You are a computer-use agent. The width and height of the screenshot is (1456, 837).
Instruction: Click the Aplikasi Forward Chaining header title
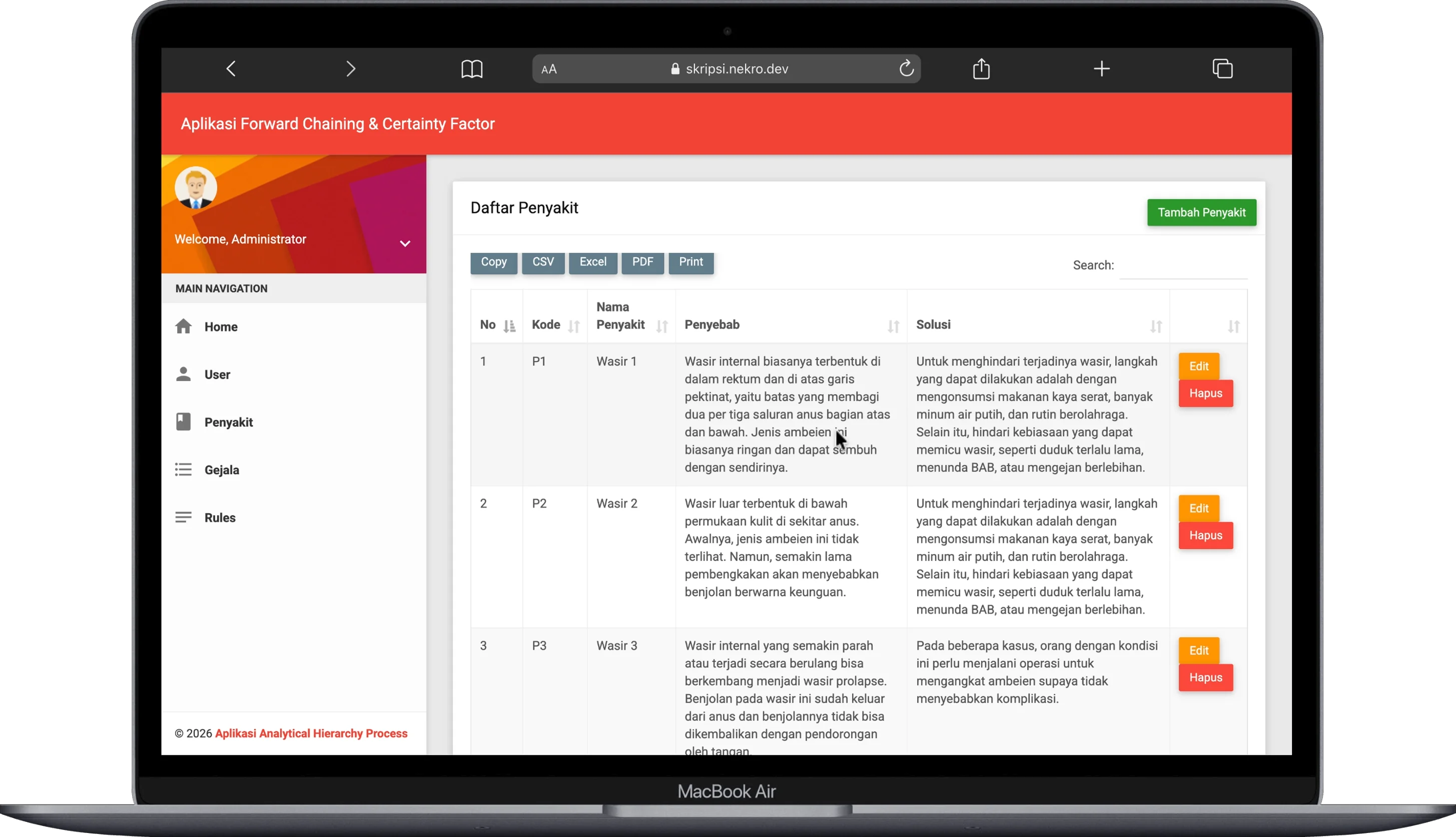[337, 124]
